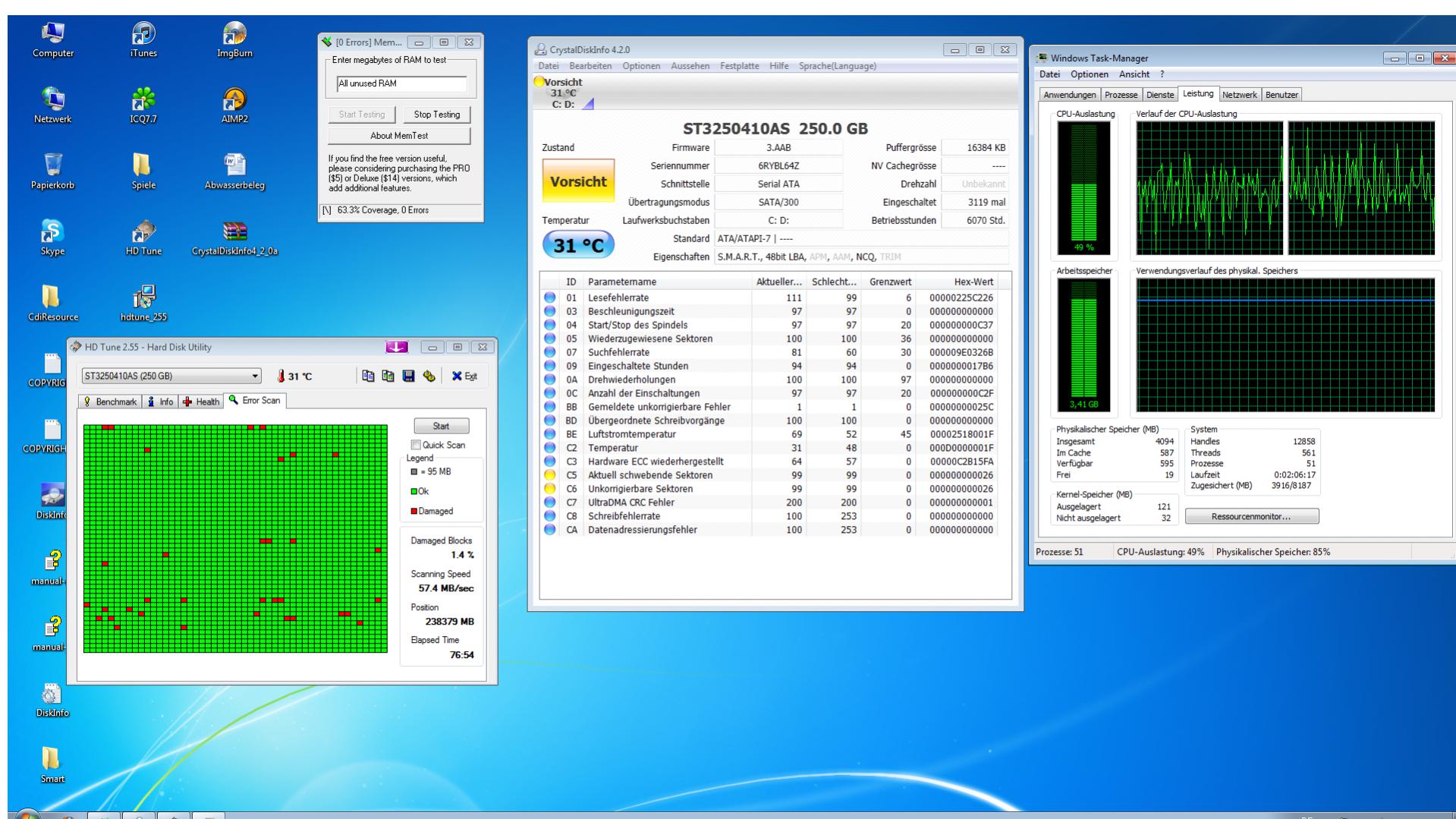This screenshot has height=819, width=1456.
Task: Click the megabytes of RAM input field
Action: pyautogui.click(x=402, y=83)
